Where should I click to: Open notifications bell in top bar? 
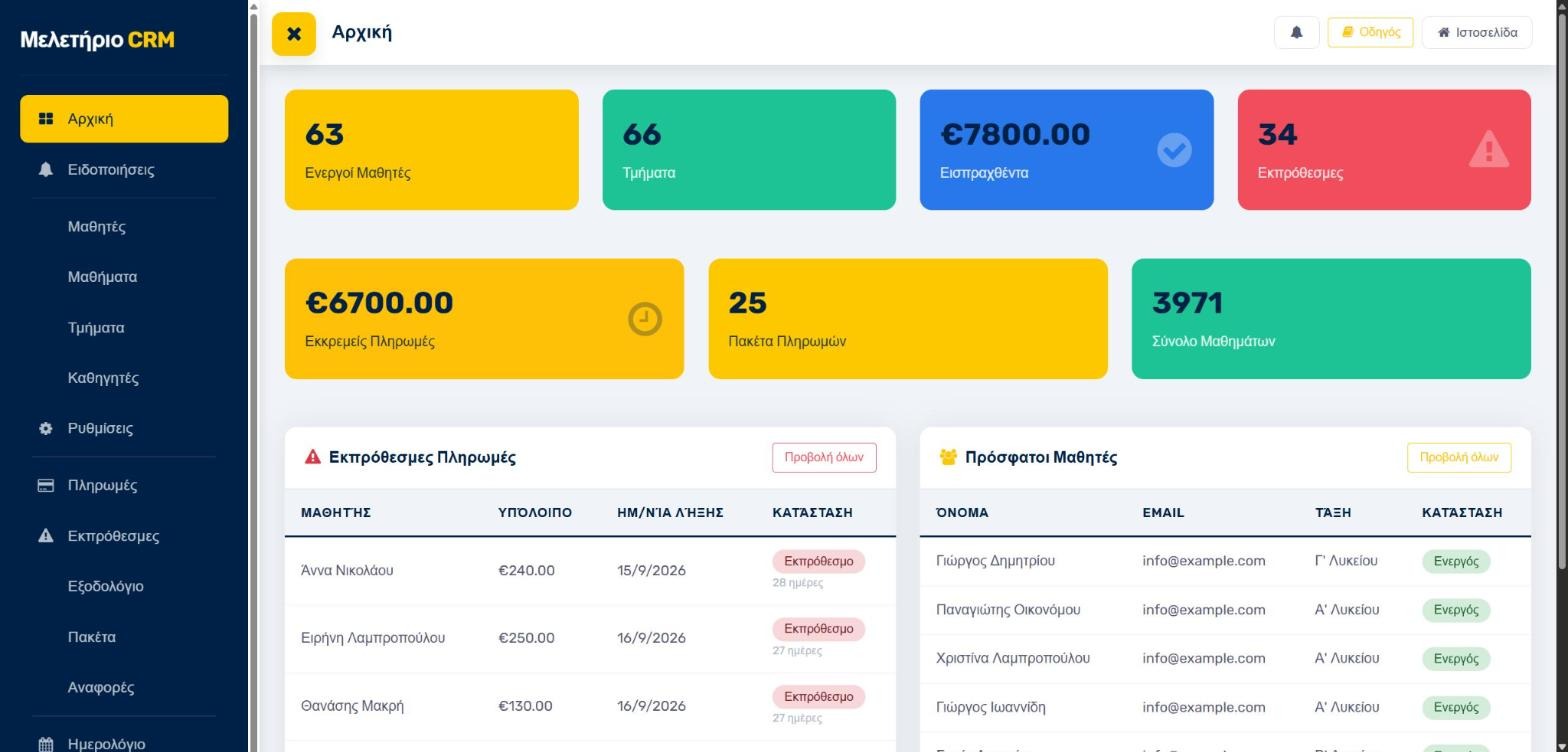click(x=1297, y=32)
